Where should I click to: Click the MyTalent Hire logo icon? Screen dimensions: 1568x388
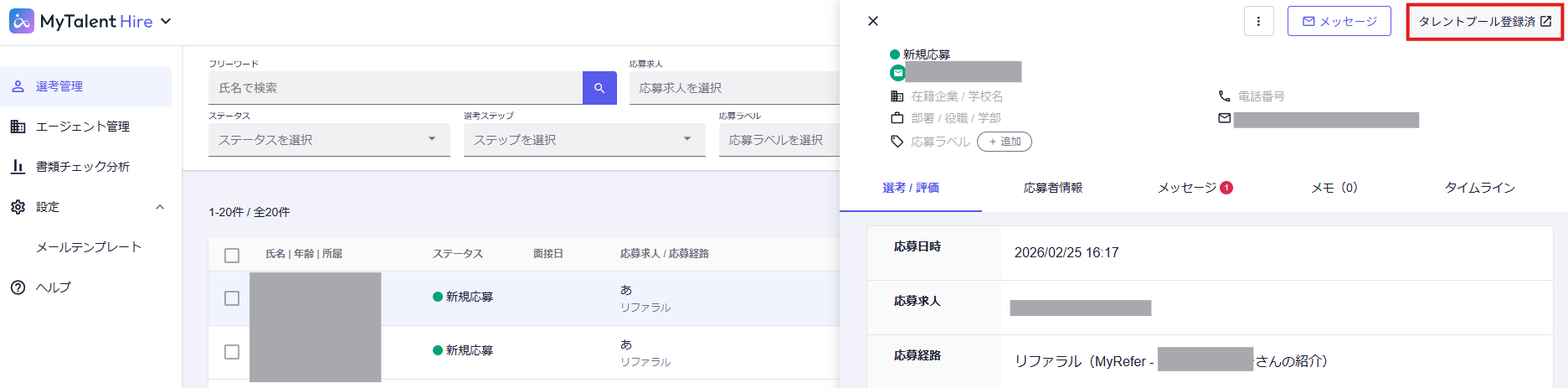(x=22, y=21)
